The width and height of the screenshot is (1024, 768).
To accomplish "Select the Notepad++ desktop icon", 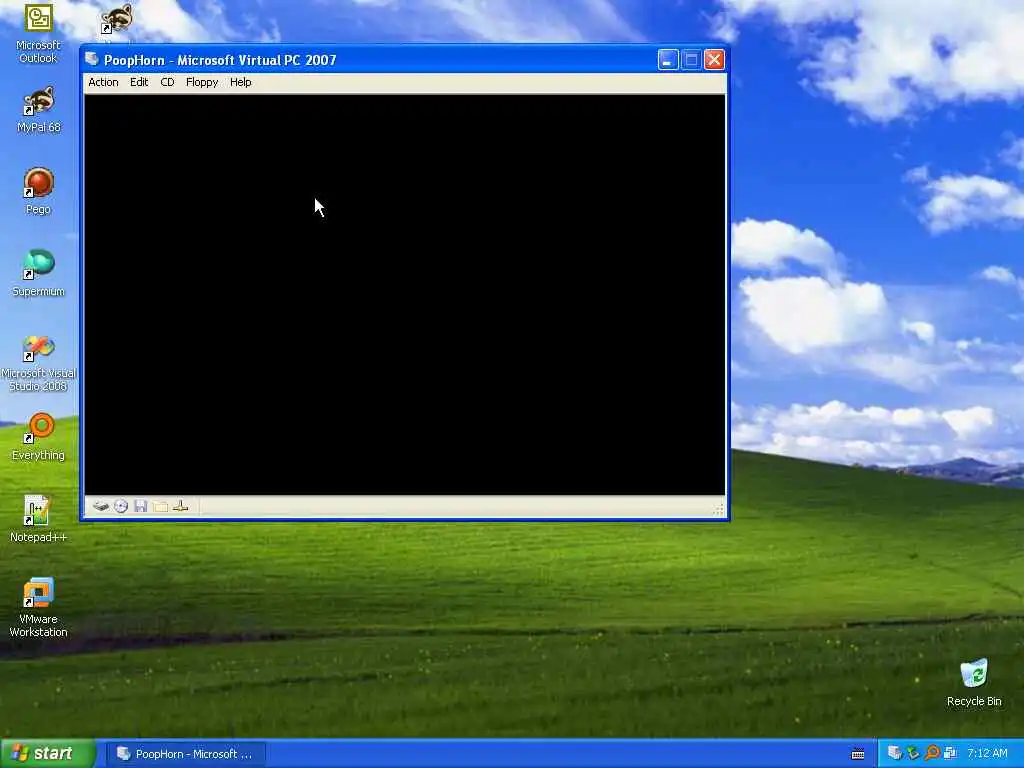I will point(38,520).
